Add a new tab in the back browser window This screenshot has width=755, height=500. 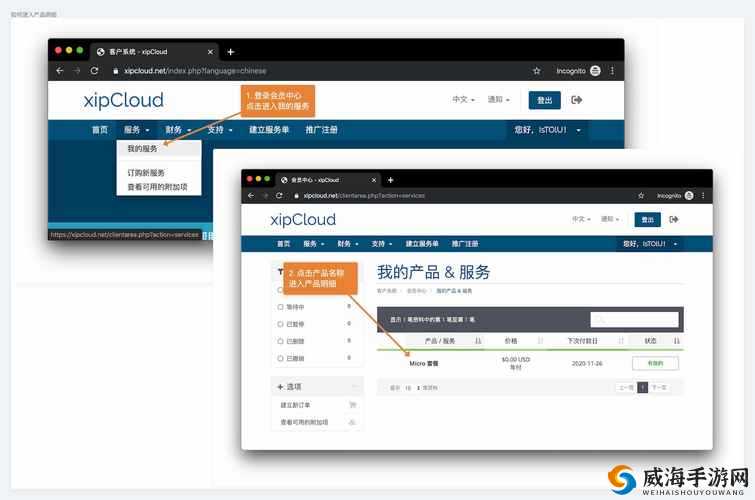click(231, 52)
